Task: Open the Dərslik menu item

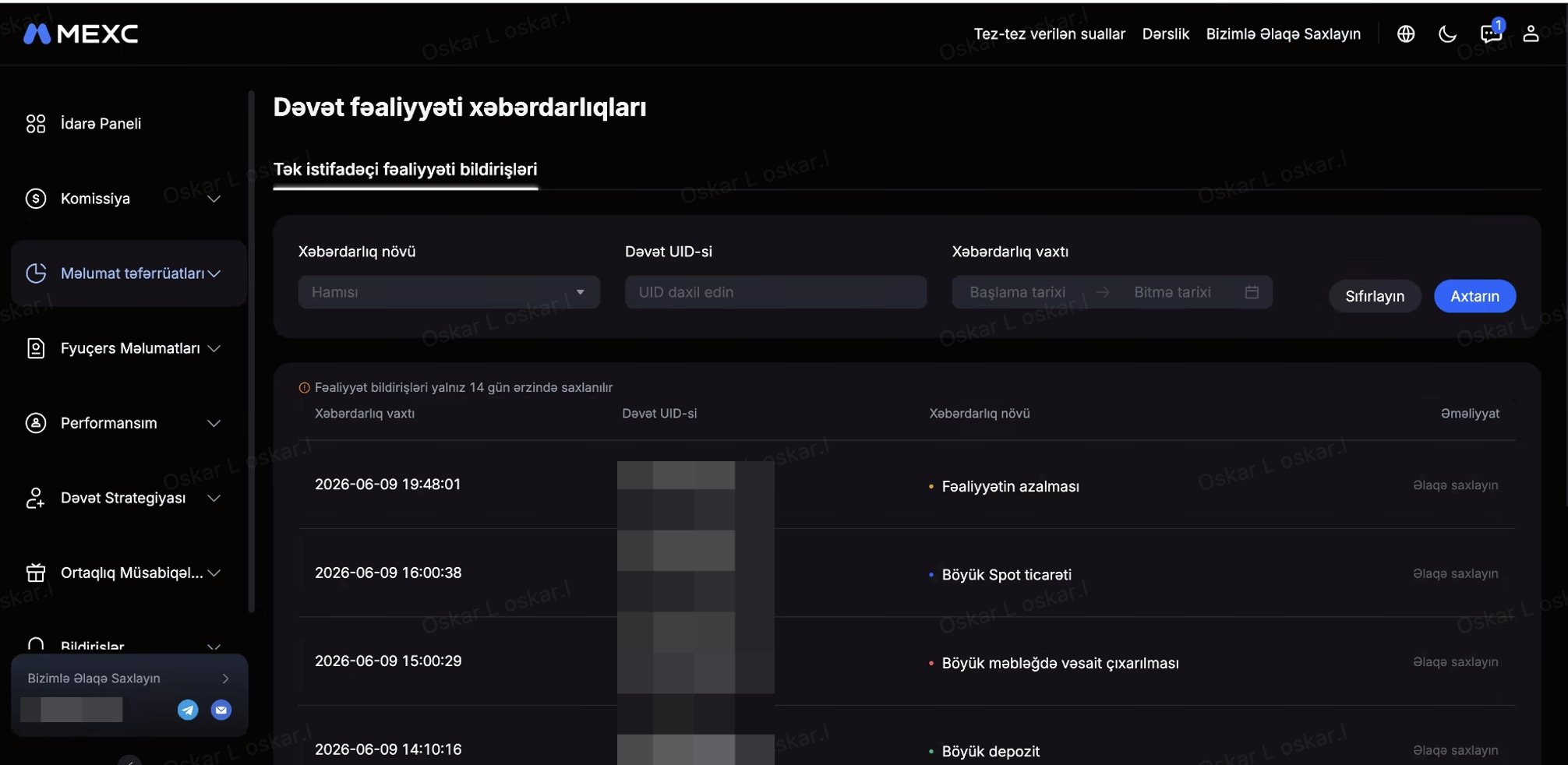Action: coord(1165,33)
